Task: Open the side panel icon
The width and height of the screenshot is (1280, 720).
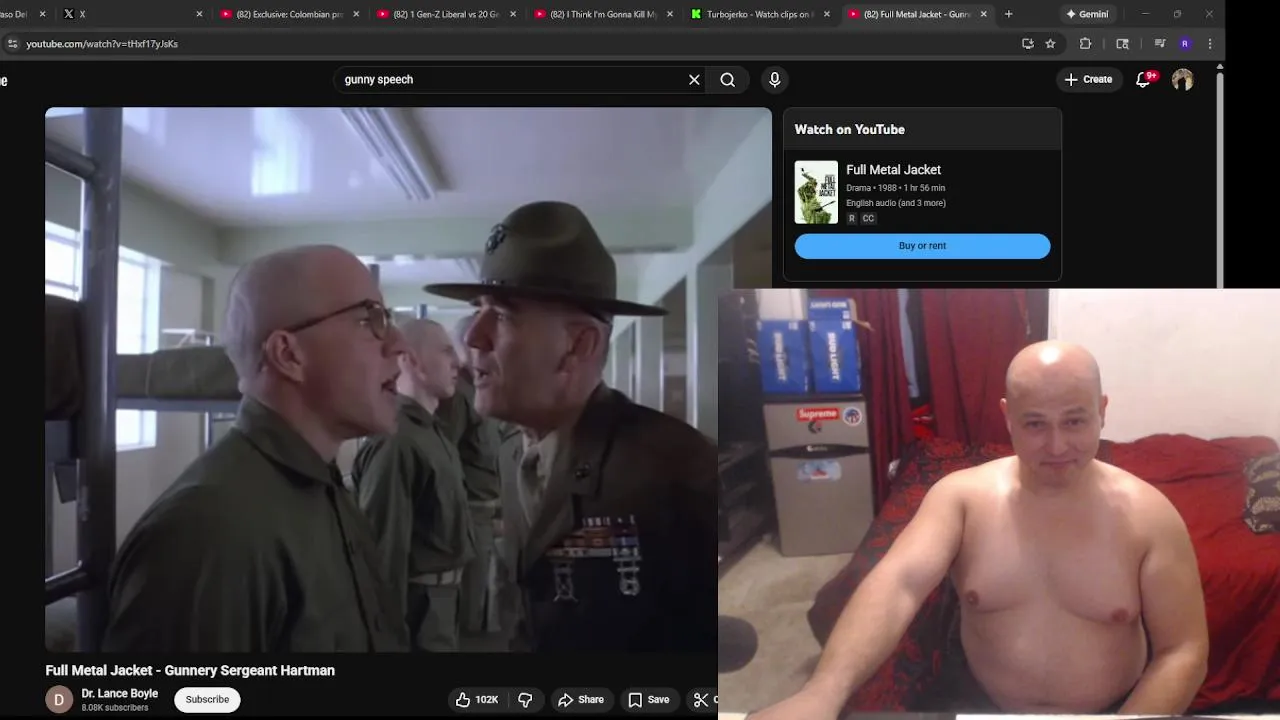Action: (1122, 44)
